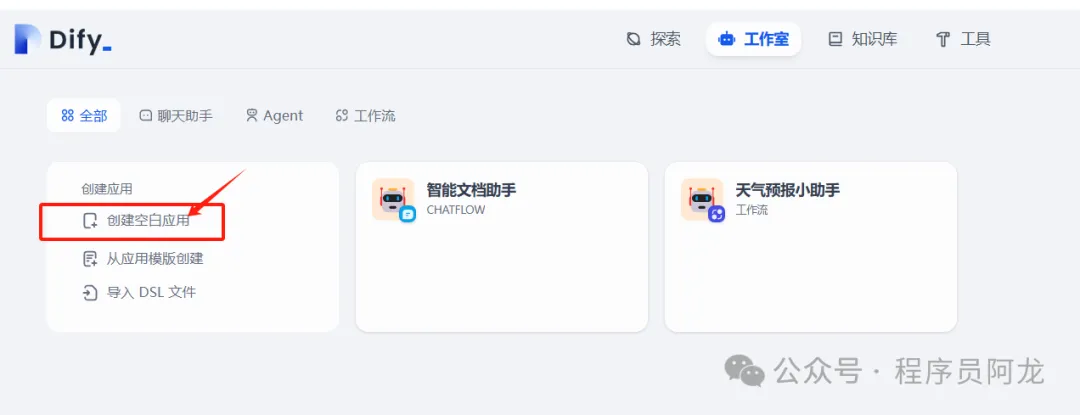Show only Agent apps tab
The image size is (1080, 415).
click(x=274, y=116)
